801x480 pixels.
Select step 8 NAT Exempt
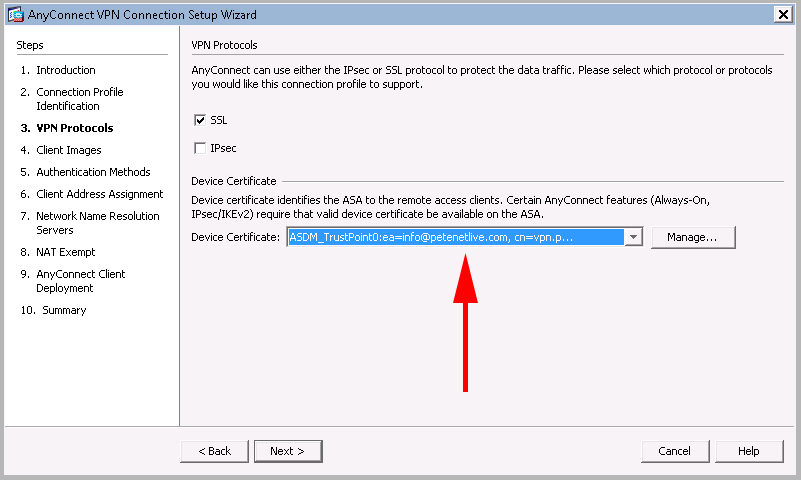58,252
